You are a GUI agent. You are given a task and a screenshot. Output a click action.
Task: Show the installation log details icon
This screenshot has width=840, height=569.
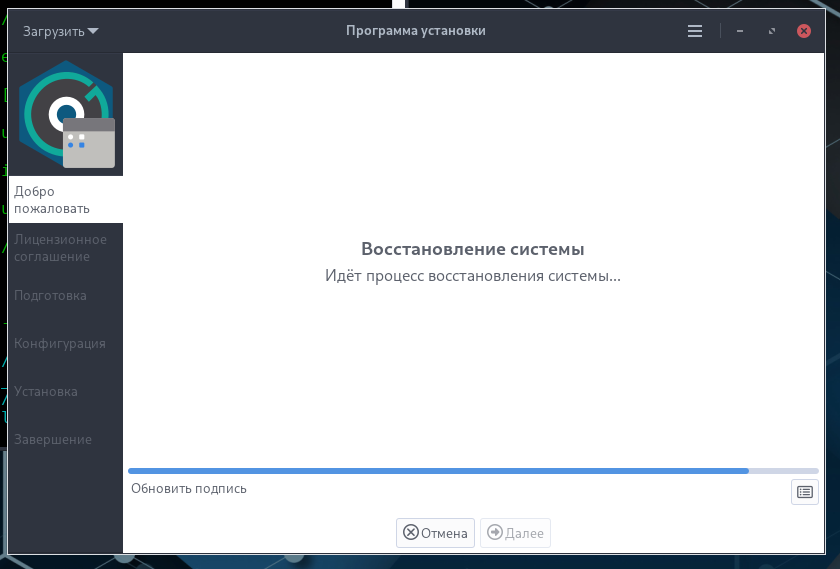[805, 492]
